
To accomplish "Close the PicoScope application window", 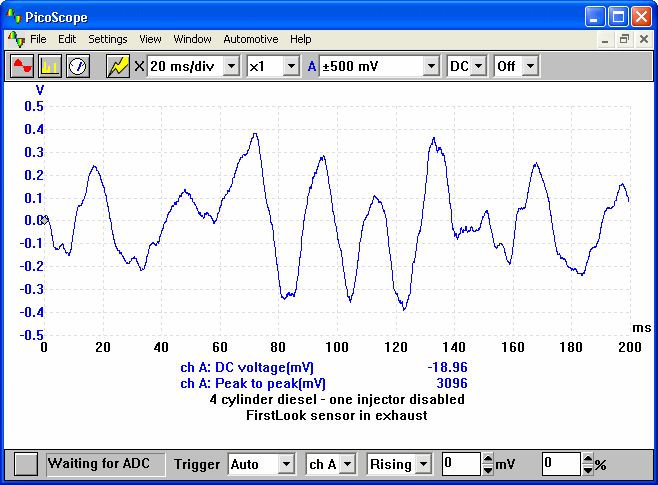I will tap(642, 17).
